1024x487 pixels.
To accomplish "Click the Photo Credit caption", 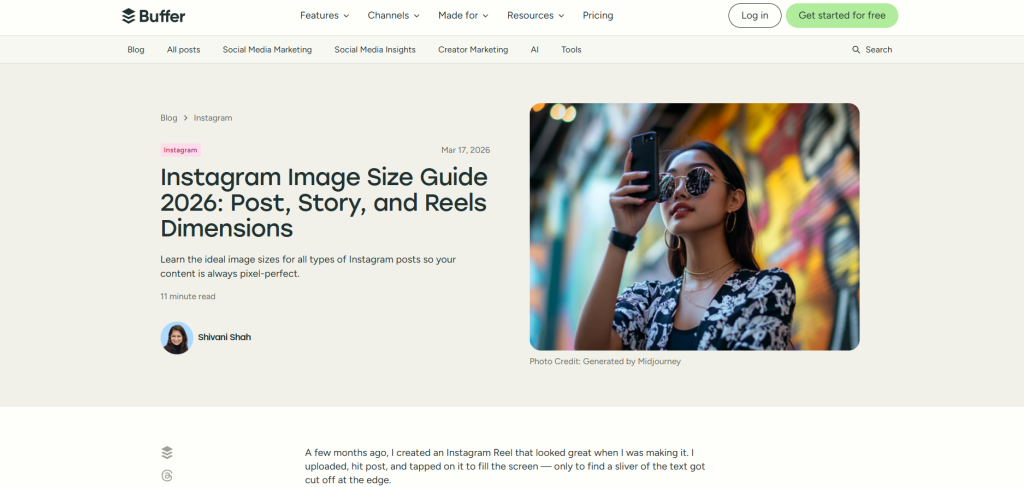I will pos(605,361).
